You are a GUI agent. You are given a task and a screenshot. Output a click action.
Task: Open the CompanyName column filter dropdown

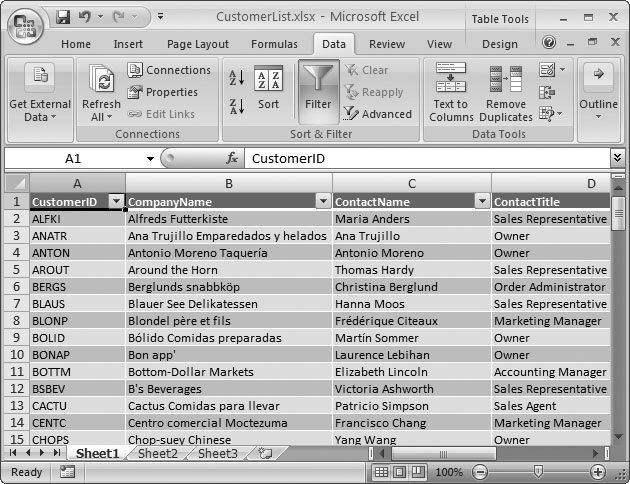(x=322, y=201)
